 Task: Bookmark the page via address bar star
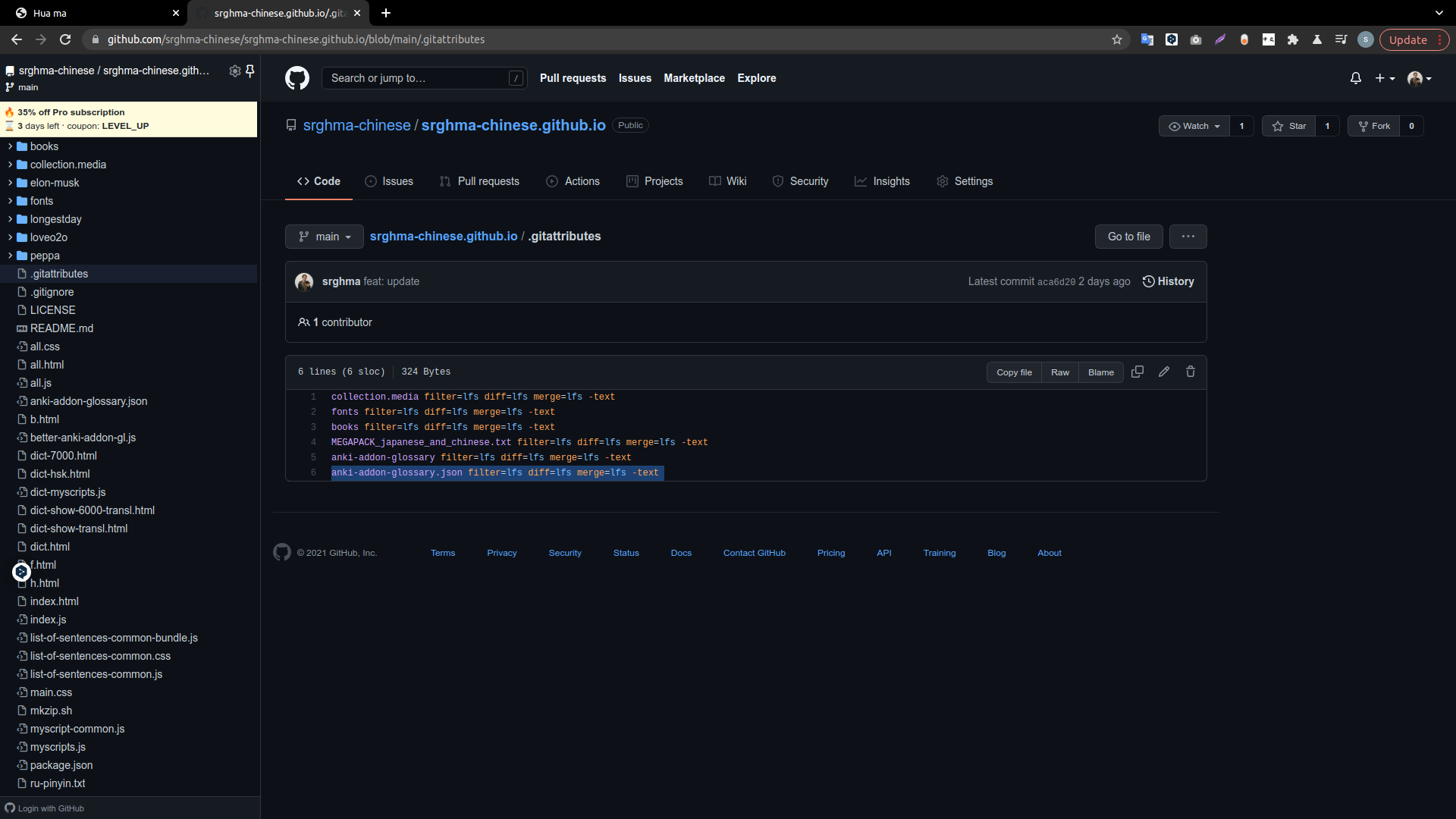1116,39
